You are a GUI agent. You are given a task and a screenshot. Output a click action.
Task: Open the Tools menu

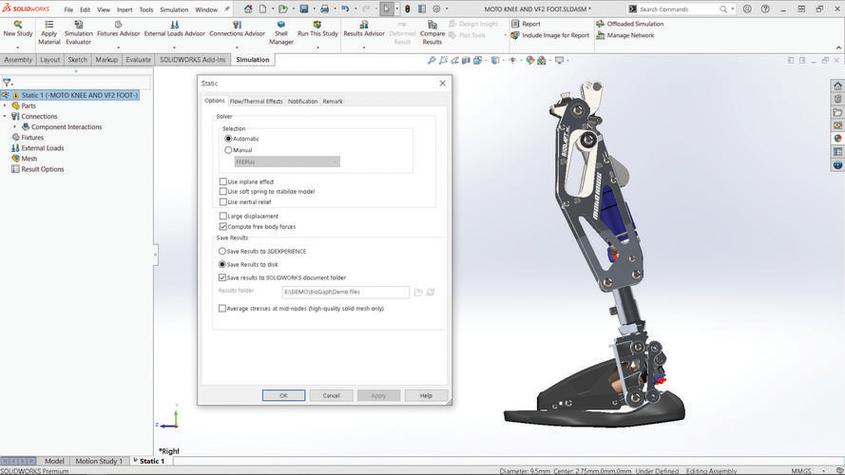(x=146, y=10)
